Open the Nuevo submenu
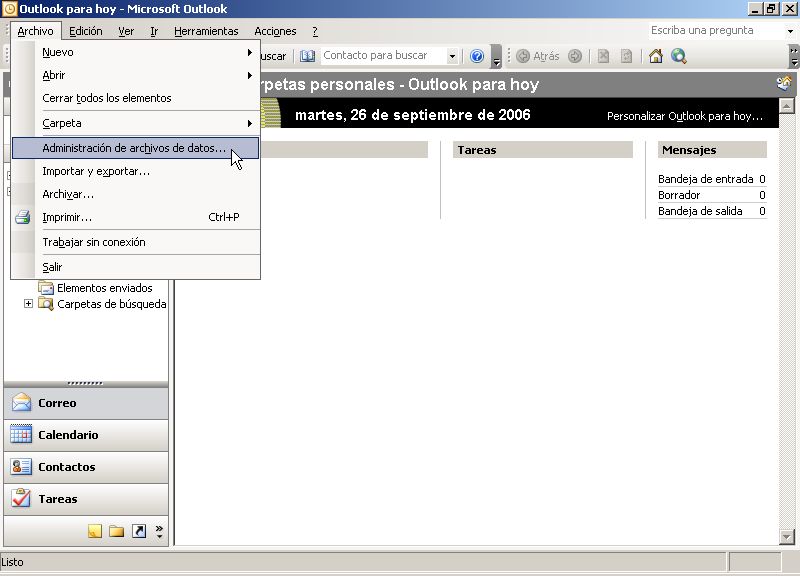 click(135, 52)
